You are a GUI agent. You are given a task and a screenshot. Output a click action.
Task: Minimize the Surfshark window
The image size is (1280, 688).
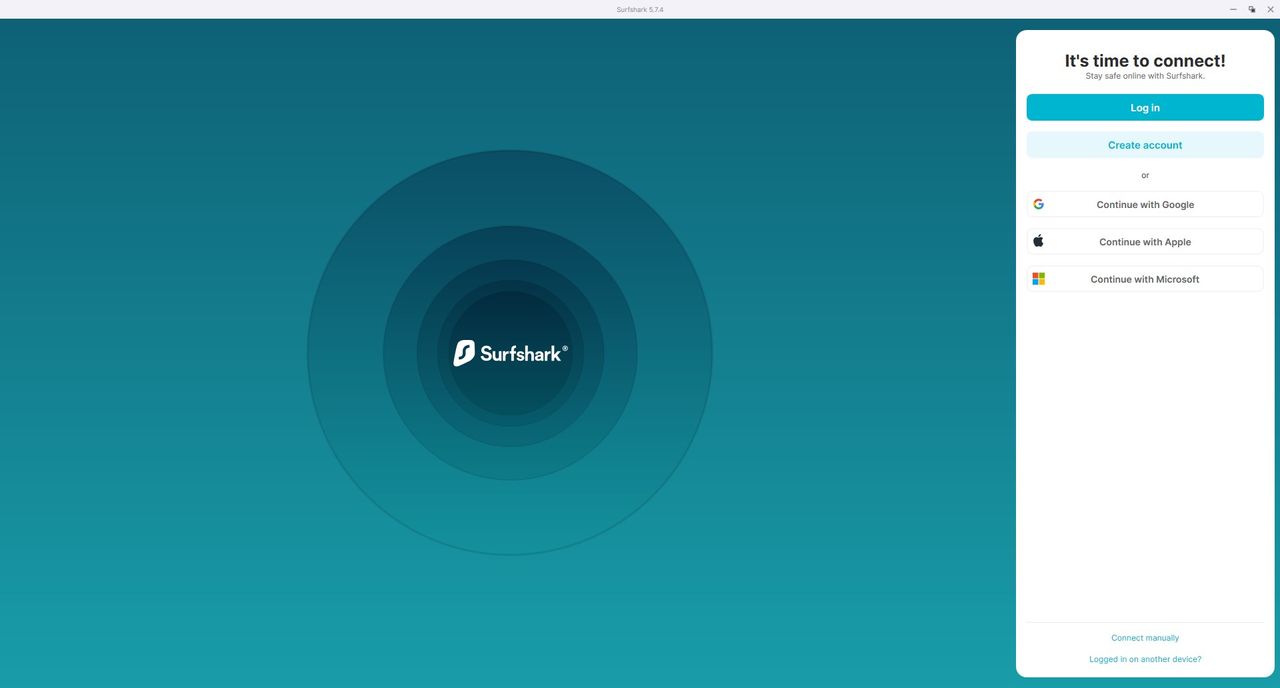point(1233,9)
